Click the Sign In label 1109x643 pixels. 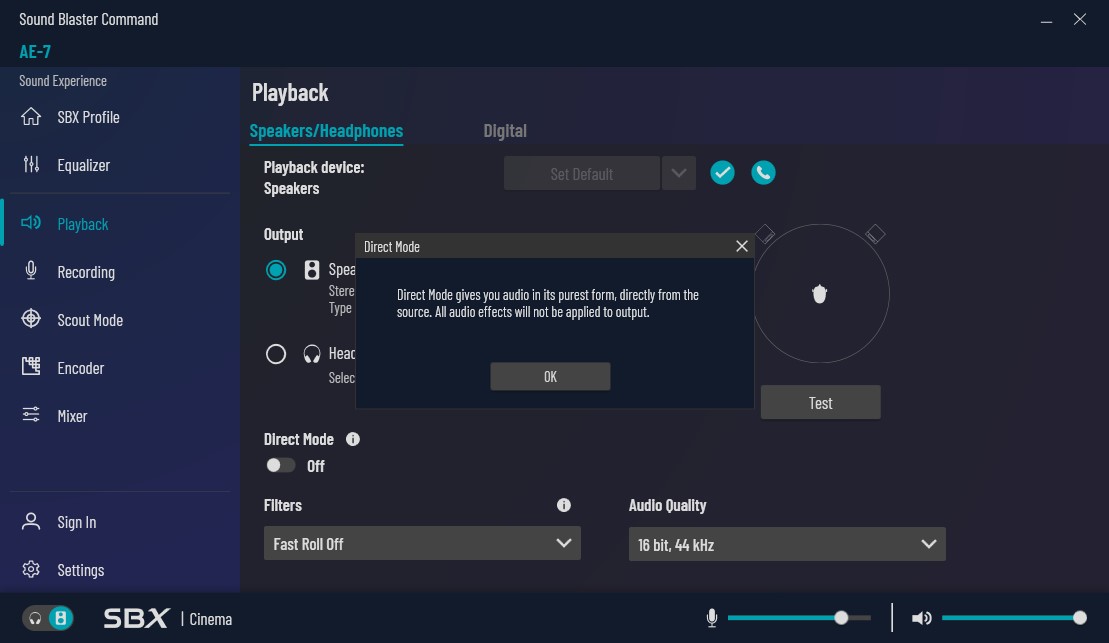click(x=77, y=522)
